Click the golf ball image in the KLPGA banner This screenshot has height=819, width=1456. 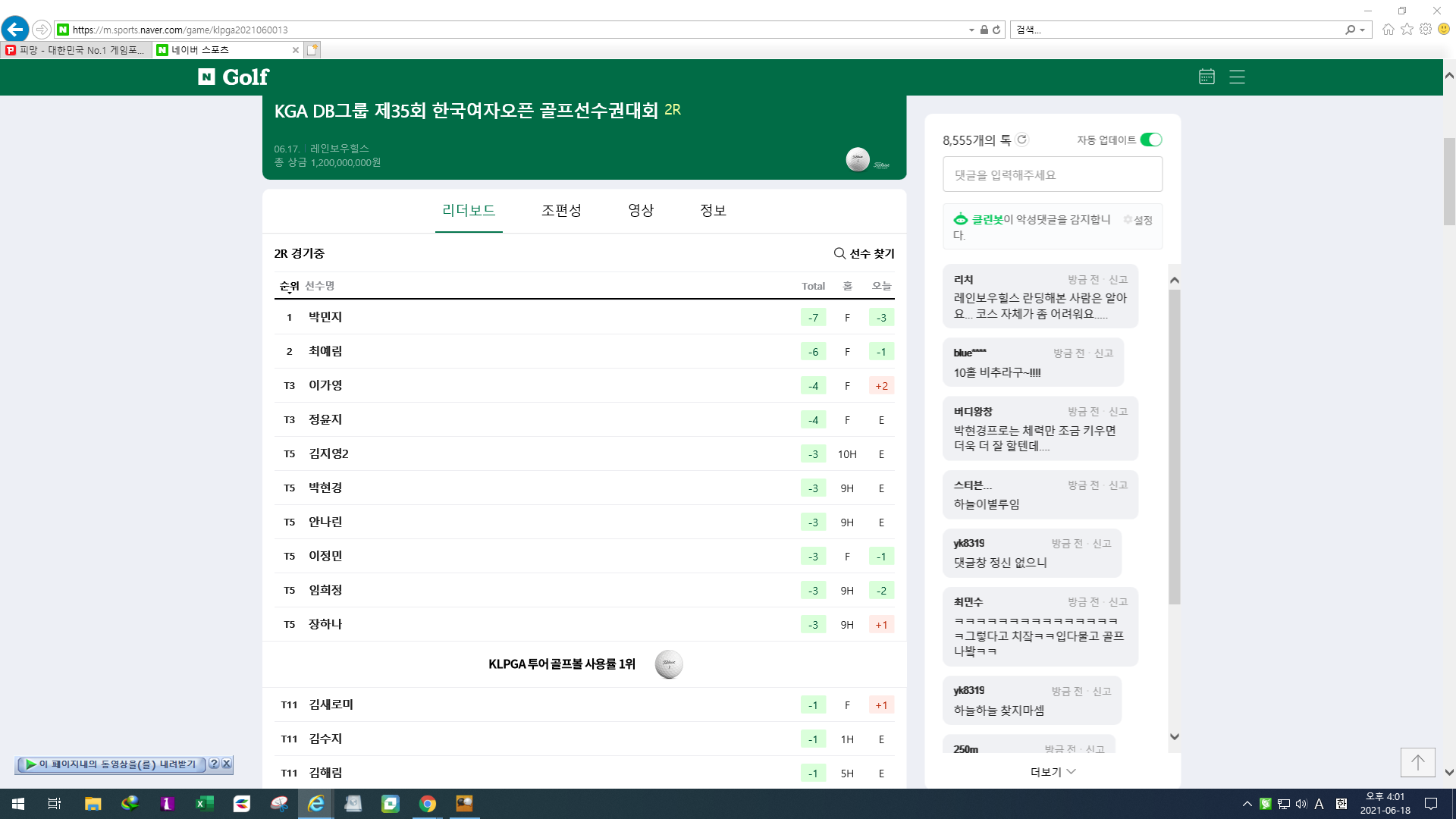pos(669,664)
